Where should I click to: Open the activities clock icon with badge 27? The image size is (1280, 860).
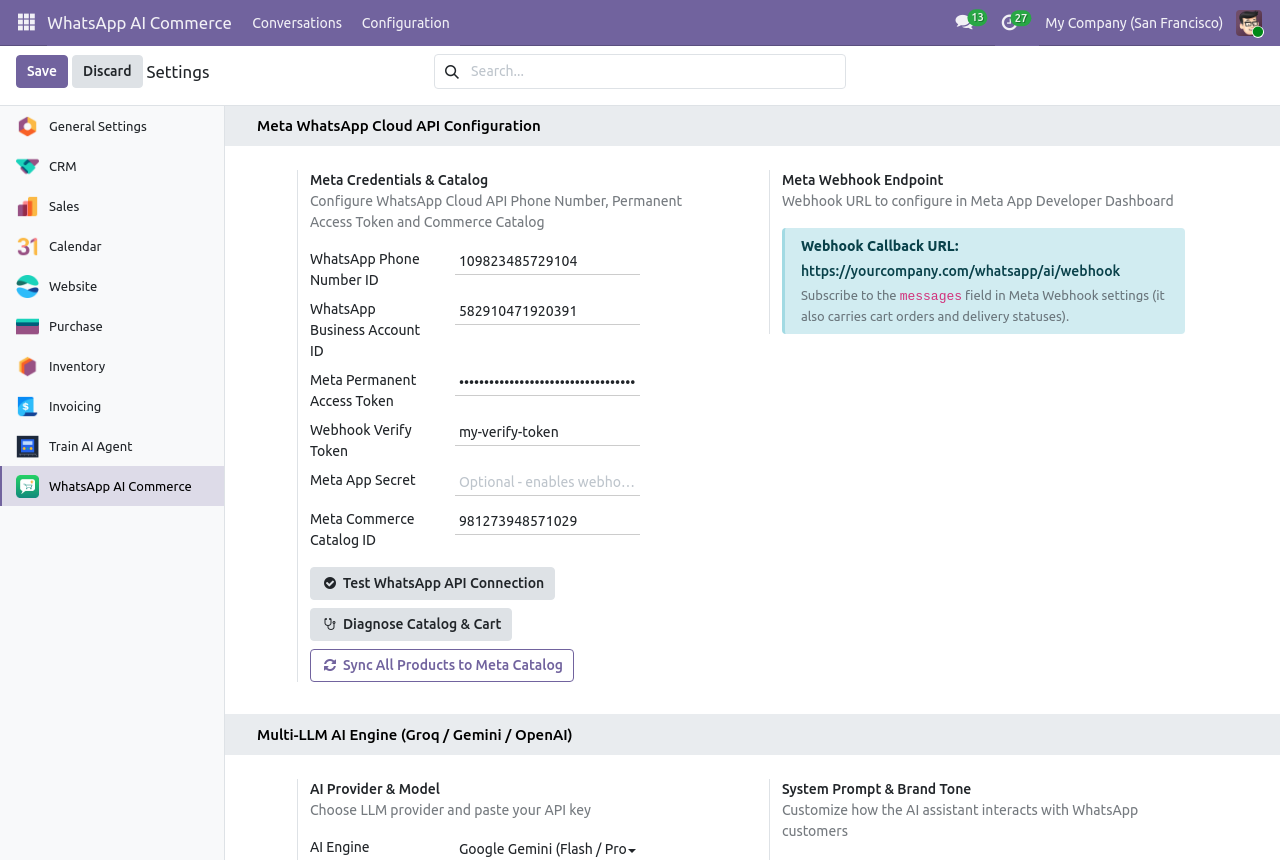(1014, 22)
